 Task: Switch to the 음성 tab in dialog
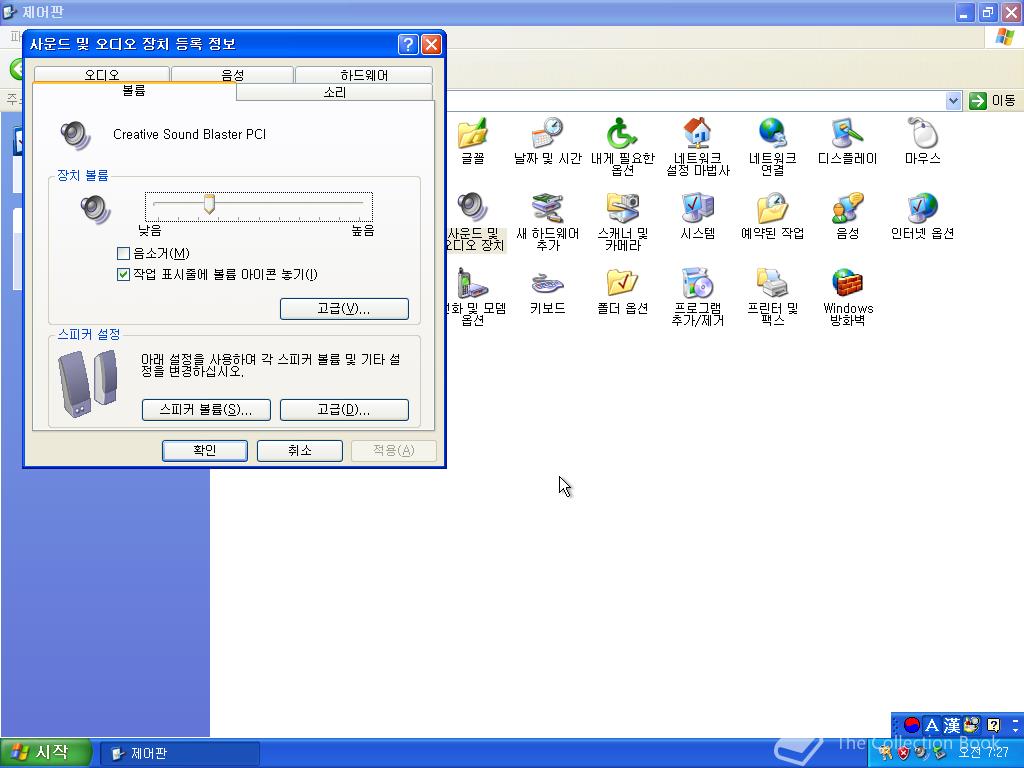point(232,74)
